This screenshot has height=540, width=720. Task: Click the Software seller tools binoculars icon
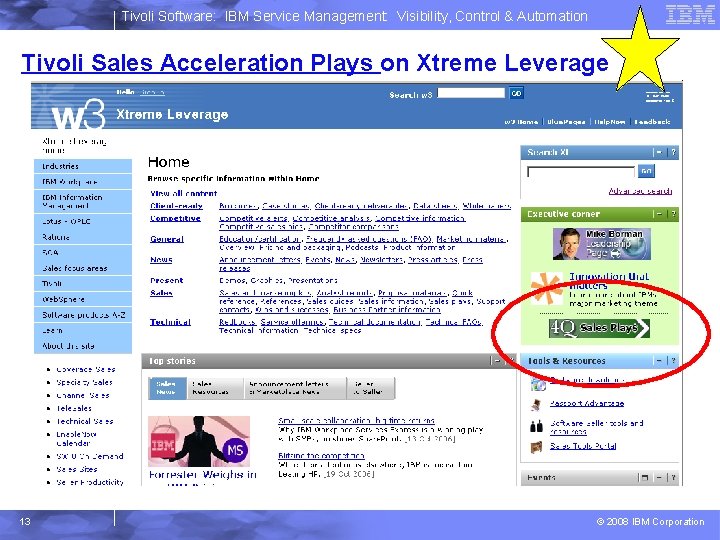pos(536,426)
